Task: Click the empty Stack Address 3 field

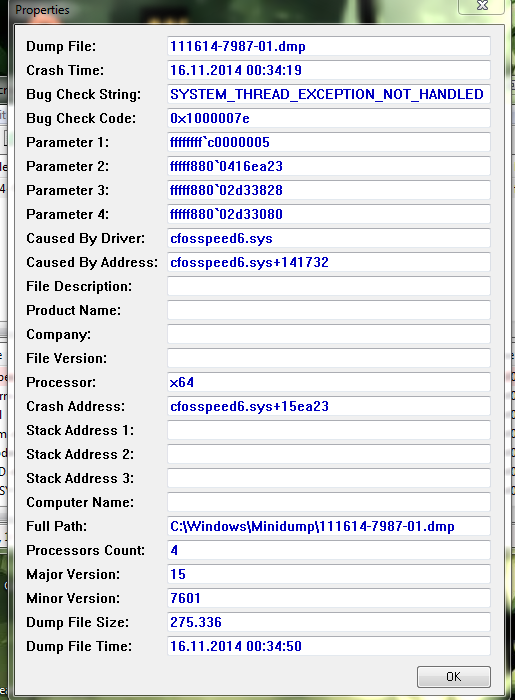Action: [x=329, y=478]
